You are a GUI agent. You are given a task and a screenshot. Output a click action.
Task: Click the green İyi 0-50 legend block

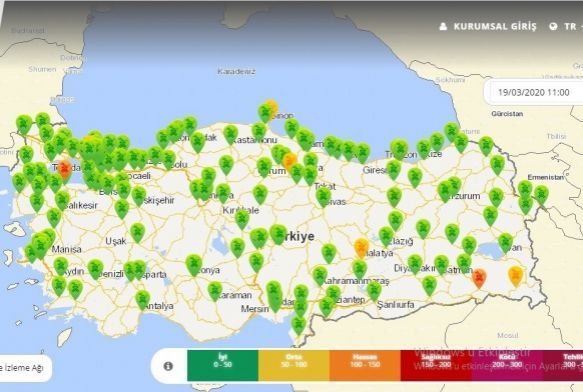(x=223, y=365)
